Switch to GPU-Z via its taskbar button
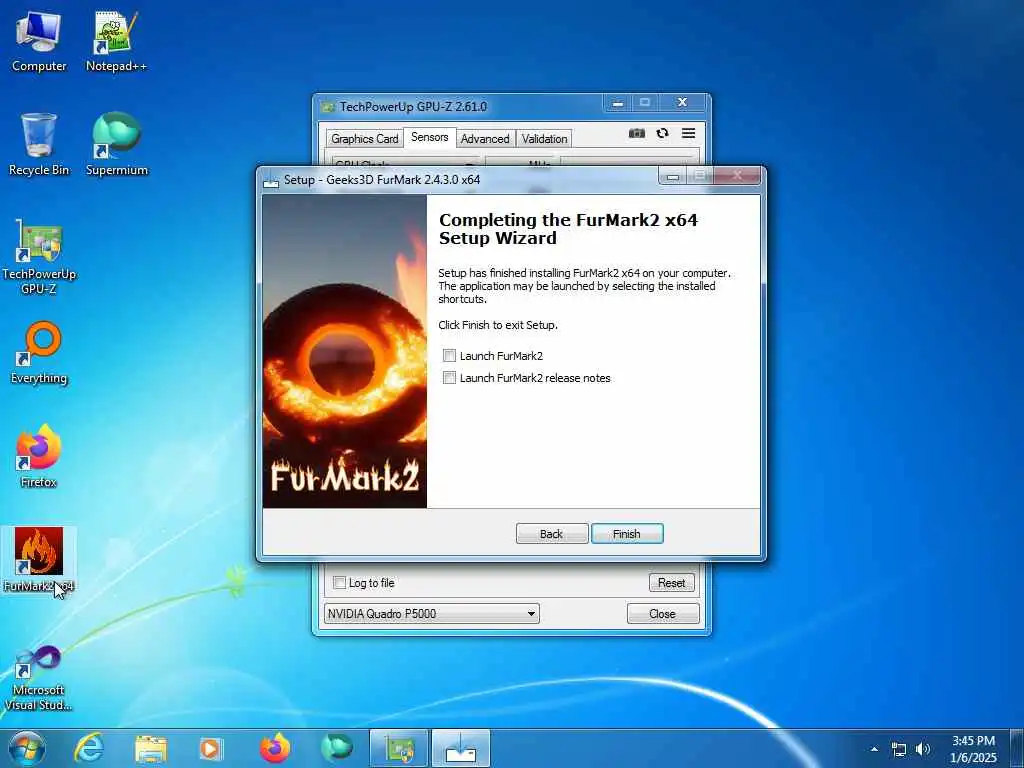Viewport: 1024px width, 768px height. pos(399,748)
